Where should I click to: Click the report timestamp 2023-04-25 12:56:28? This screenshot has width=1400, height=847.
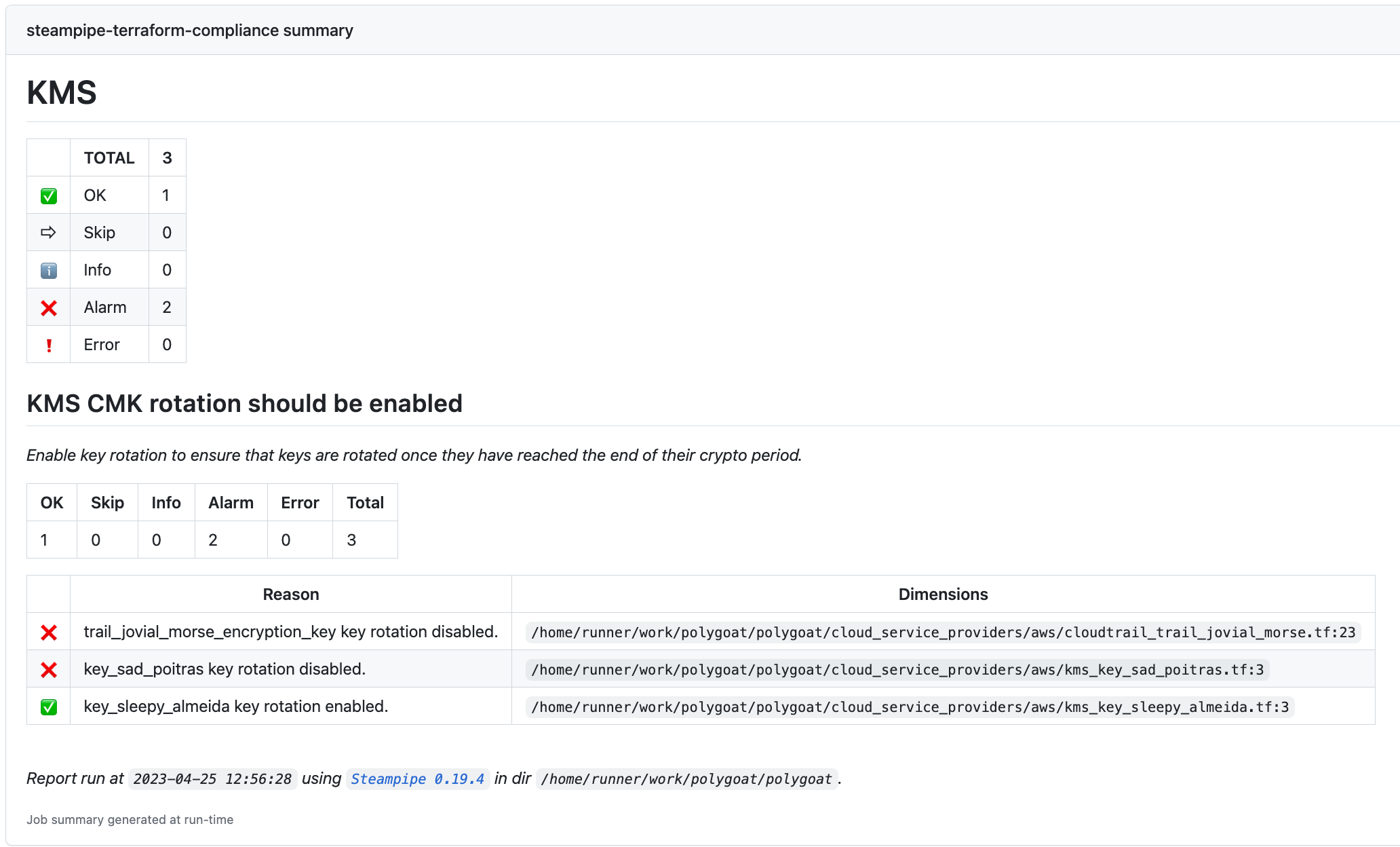(212, 779)
